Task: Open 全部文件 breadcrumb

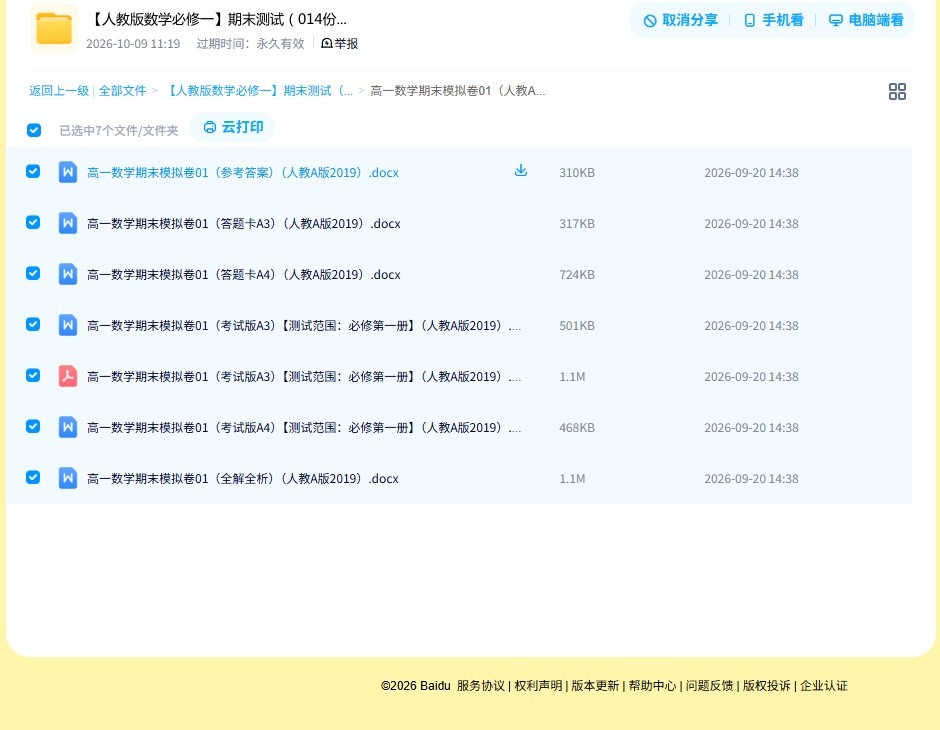Action: (x=122, y=91)
